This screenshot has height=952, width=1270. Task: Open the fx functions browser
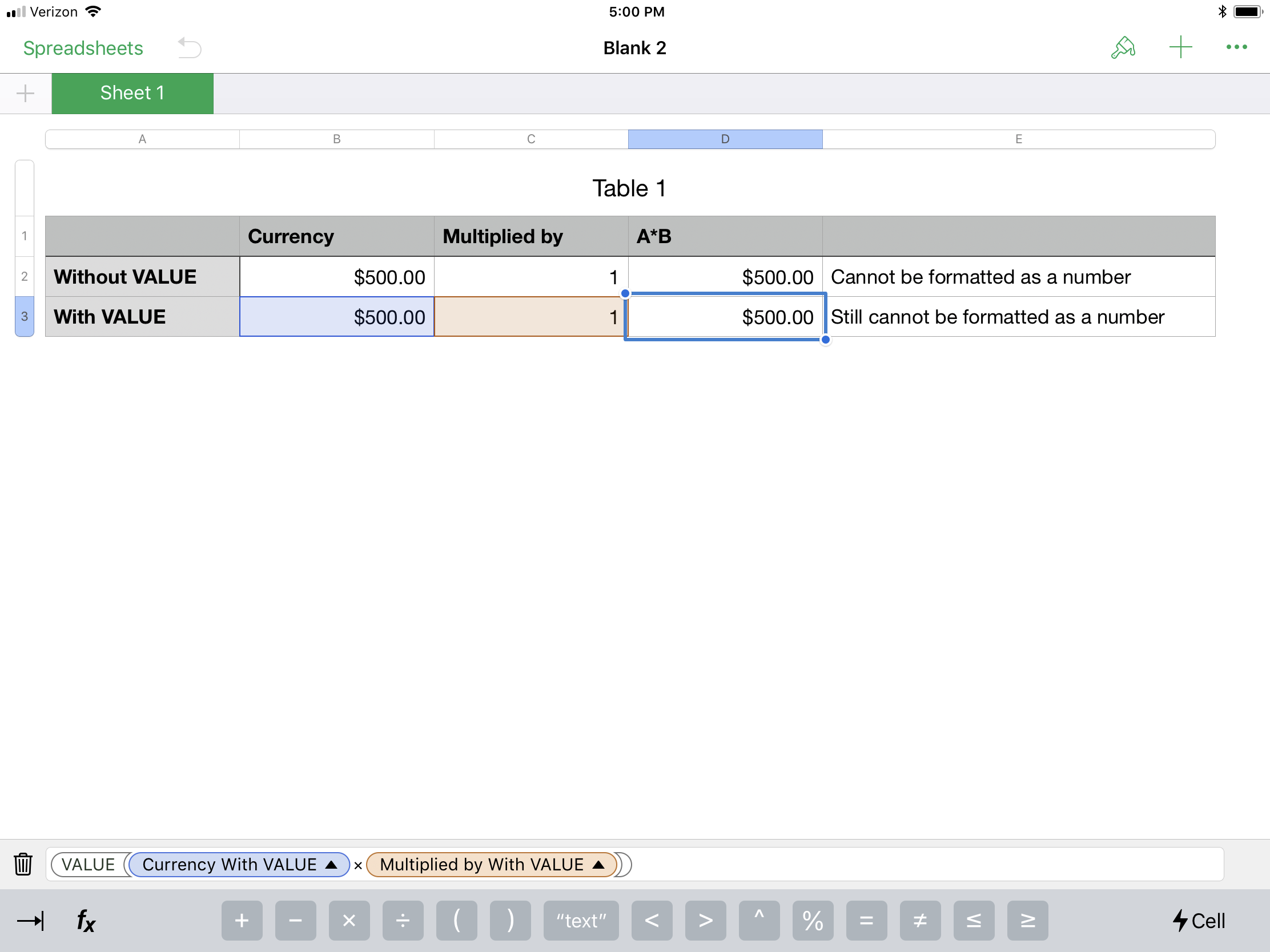point(86,921)
